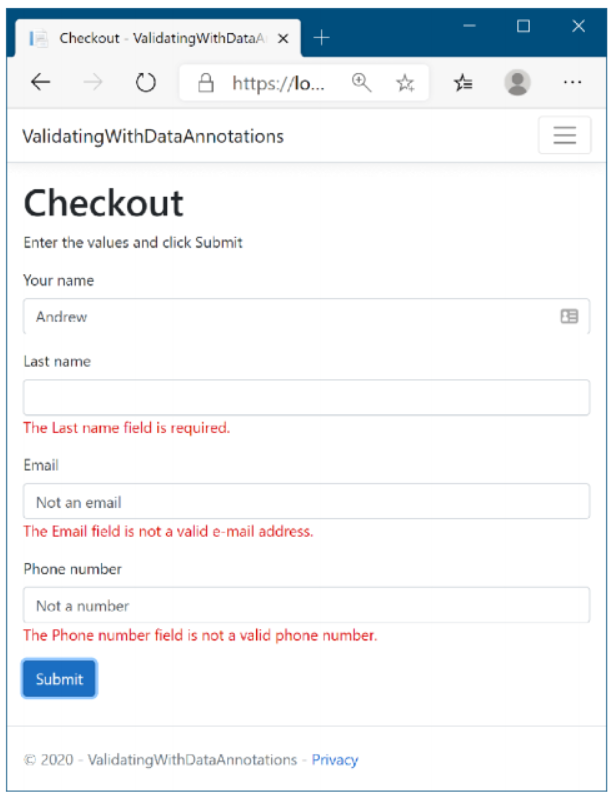Open browser settings ellipsis menu
Image resolution: width=616 pixels, height=798 pixels.
coord(572,83)
